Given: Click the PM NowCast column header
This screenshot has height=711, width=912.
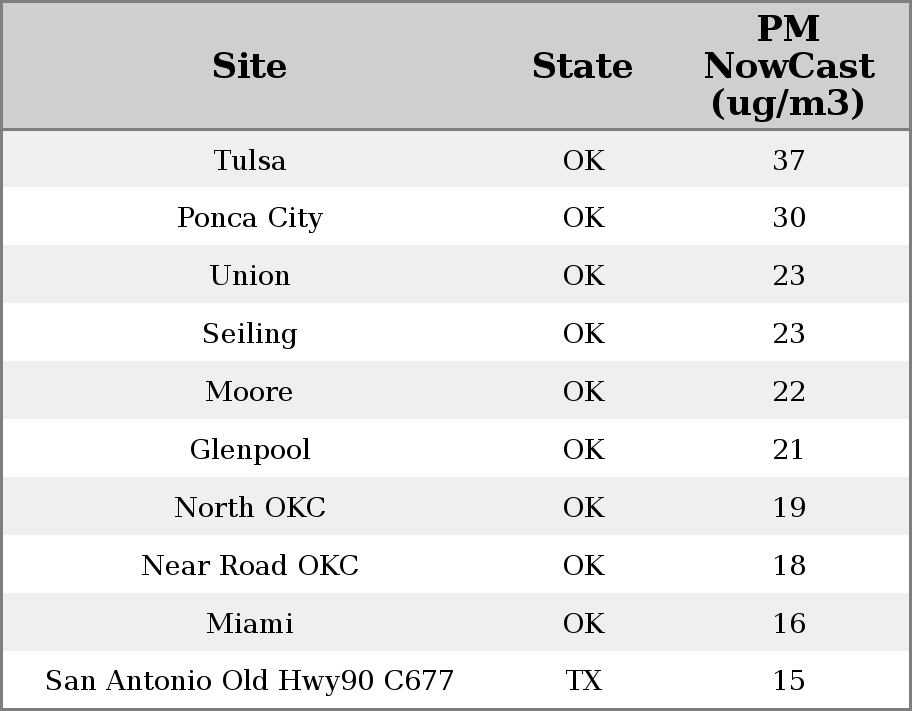Looking at the screenshot, I should click(x=789, y=66).
